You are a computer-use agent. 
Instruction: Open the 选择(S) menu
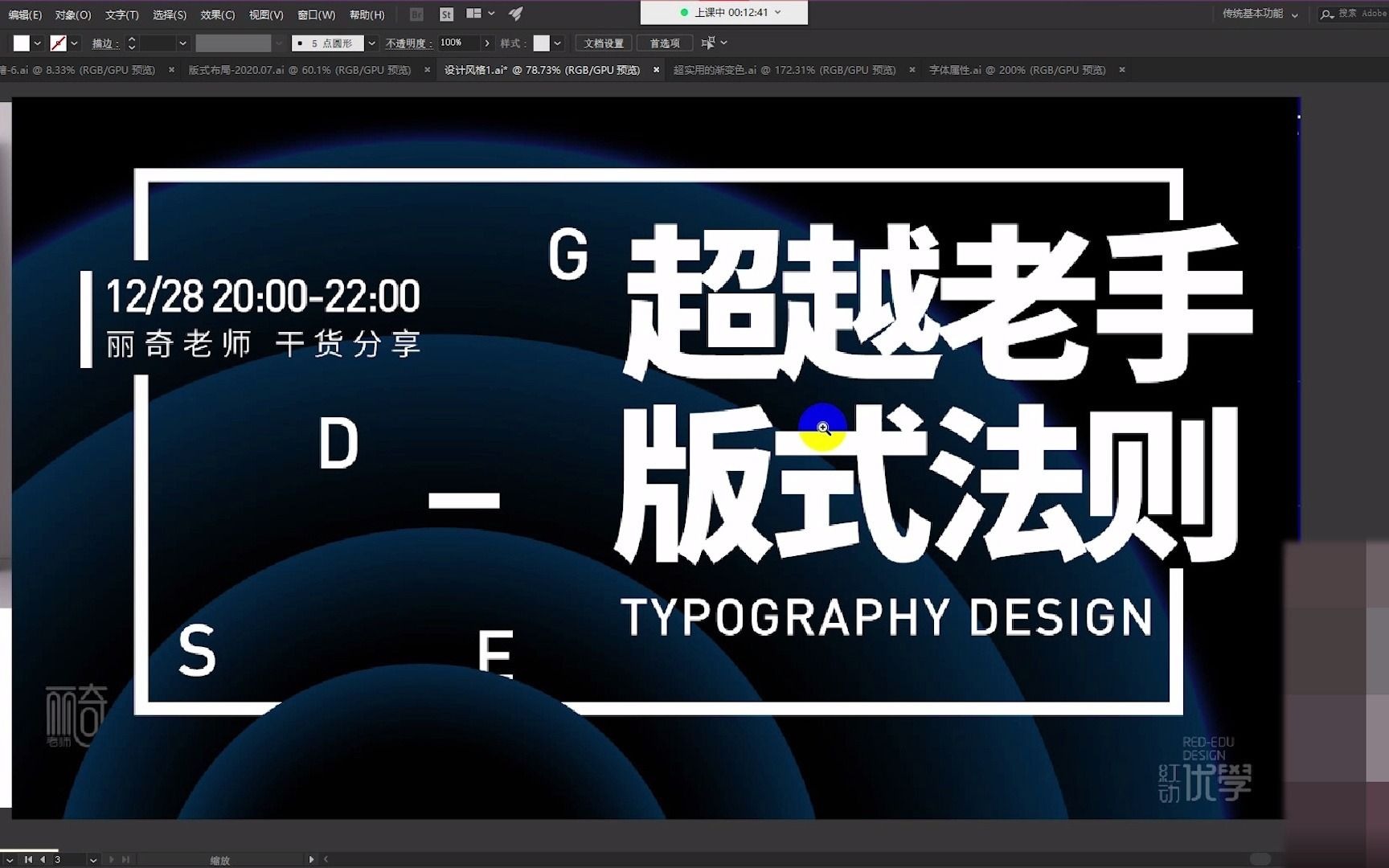point(170,14)
